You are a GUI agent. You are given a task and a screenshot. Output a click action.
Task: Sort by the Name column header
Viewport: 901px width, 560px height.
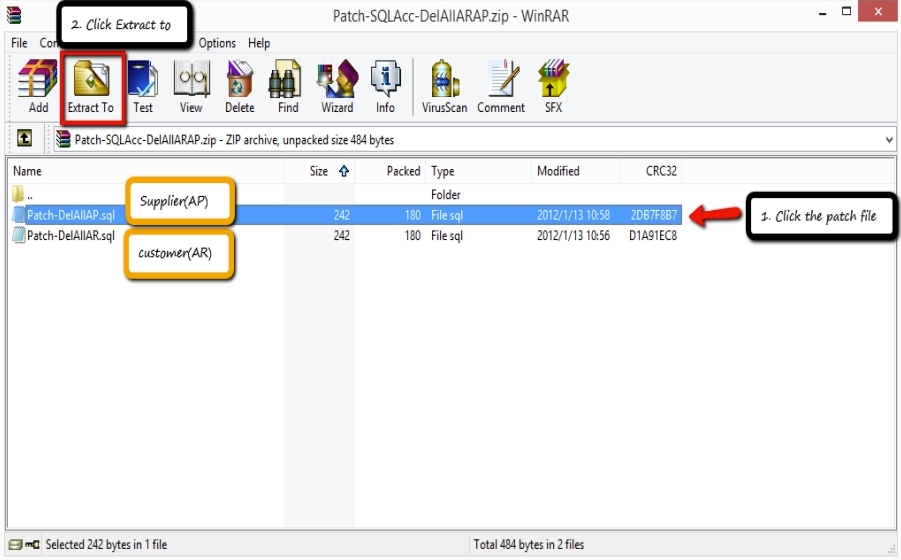pos(146,171)
